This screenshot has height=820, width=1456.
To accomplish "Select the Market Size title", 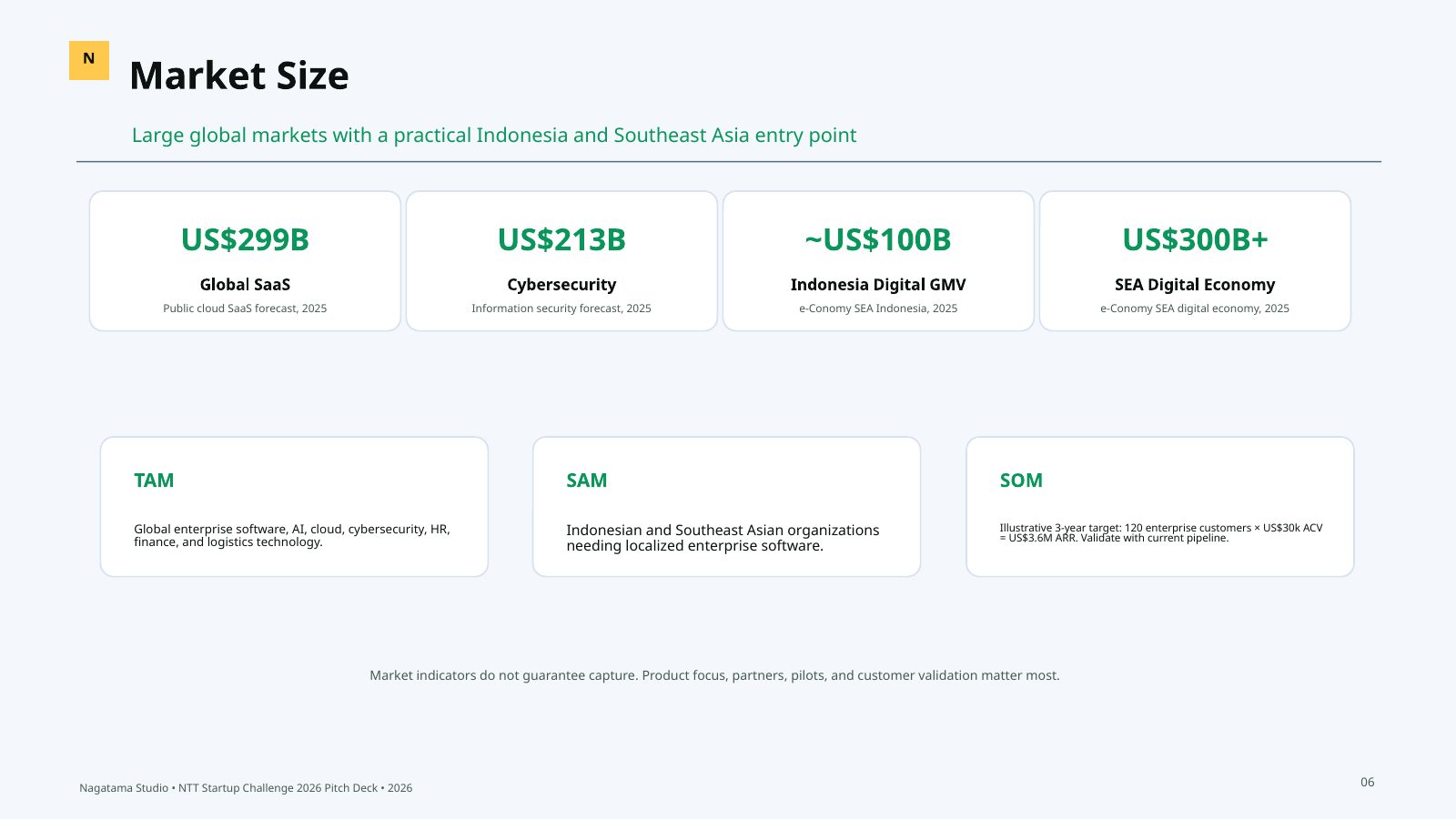I will click(x=239, y=76).
